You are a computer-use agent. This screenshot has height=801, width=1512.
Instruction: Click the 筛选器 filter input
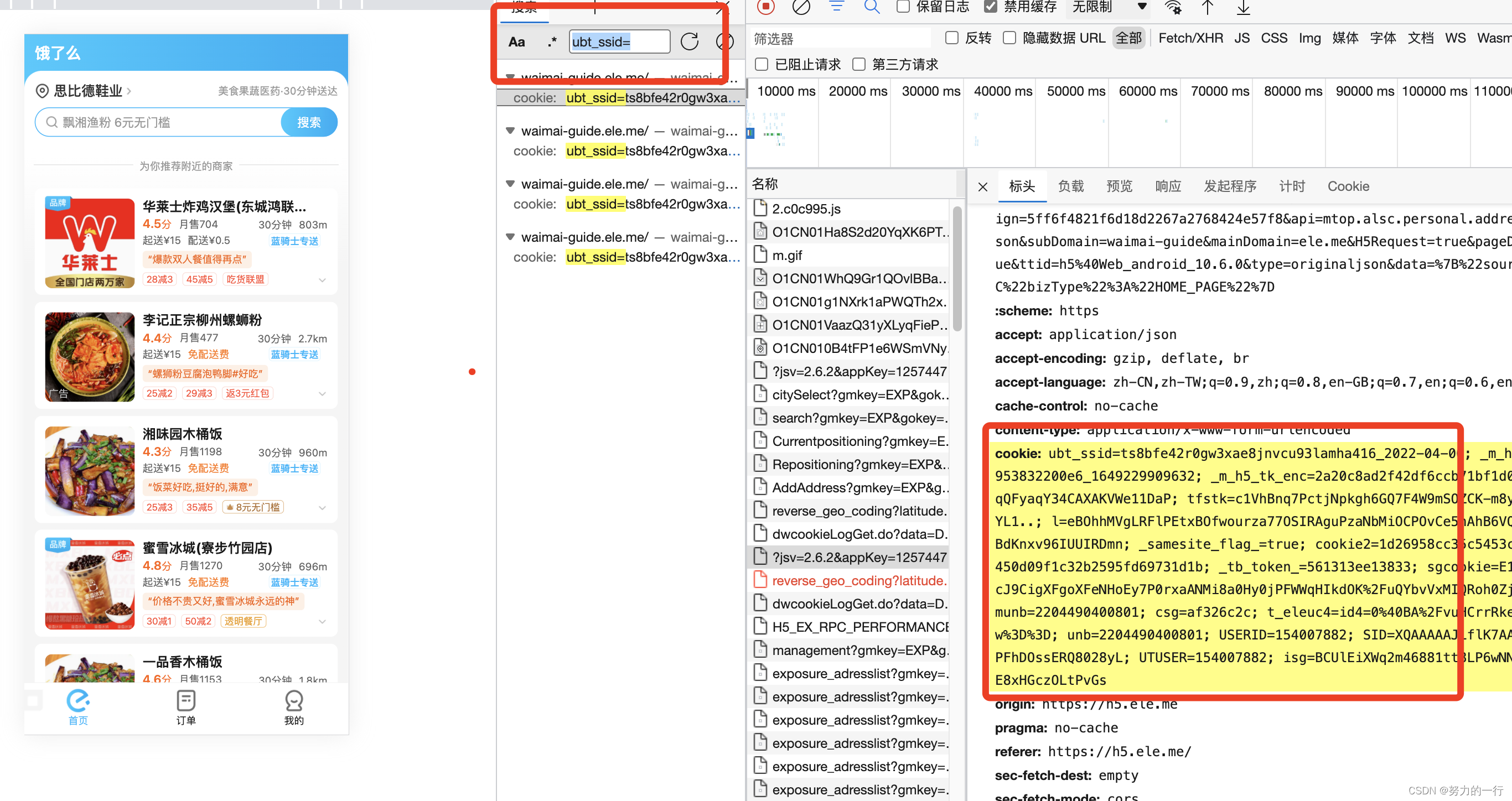[841, 39]
